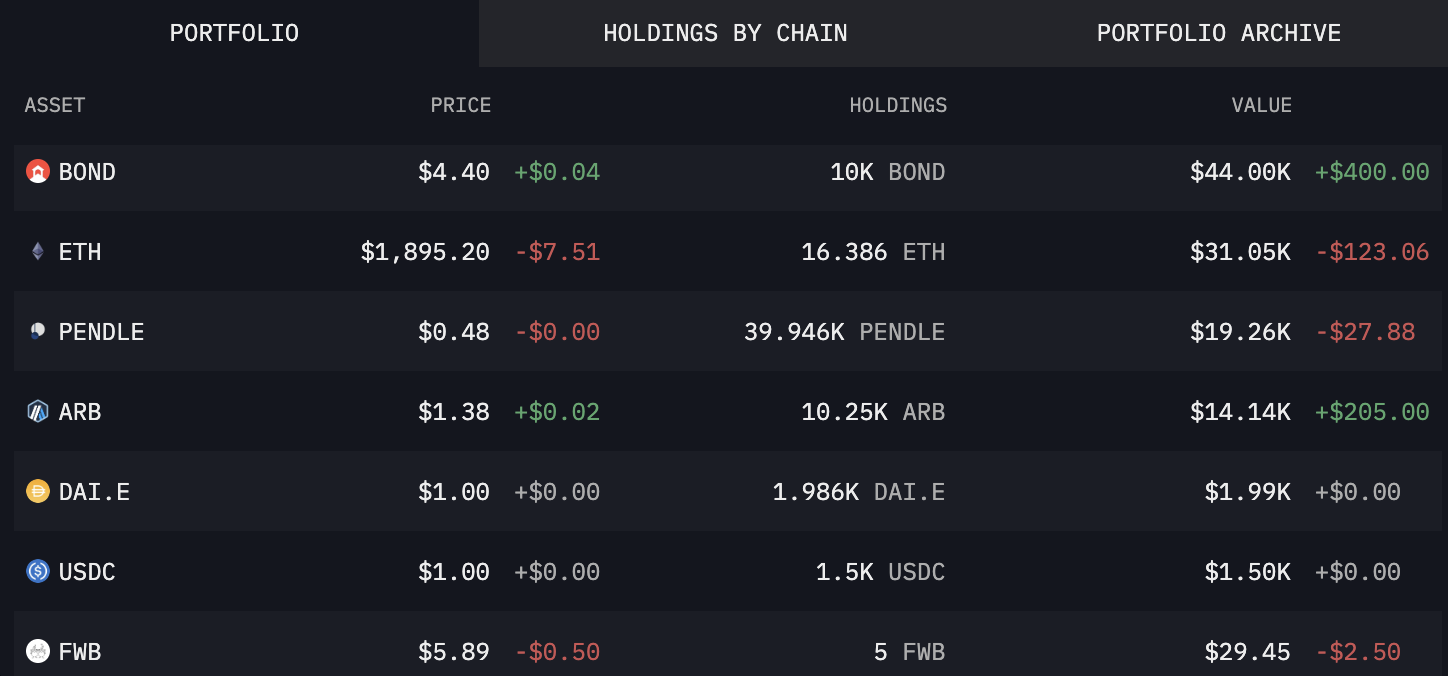Sort by the Value column header
Image resolution: width=1448 pixels, height=676 pixels.
pyautogui.click(x=1261, y=105)
